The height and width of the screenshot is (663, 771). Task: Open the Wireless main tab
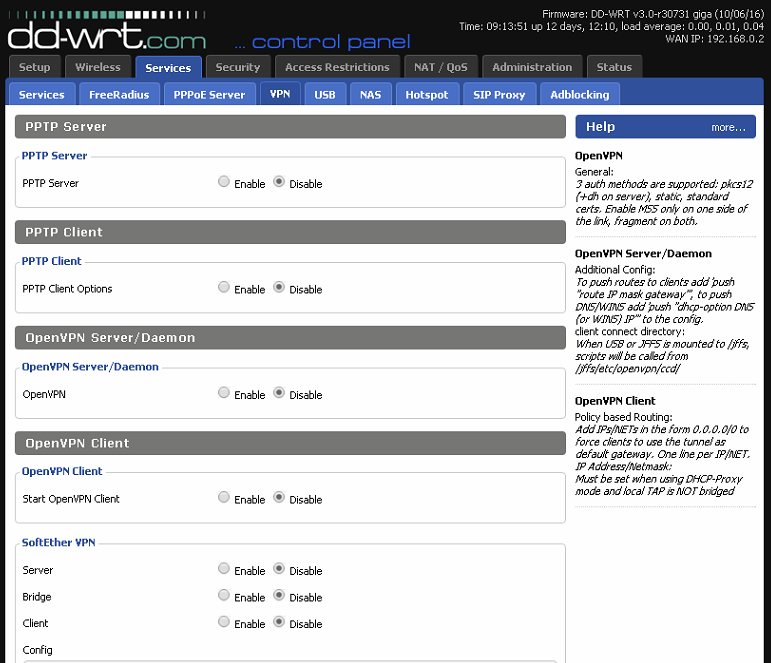coord(98,67)
